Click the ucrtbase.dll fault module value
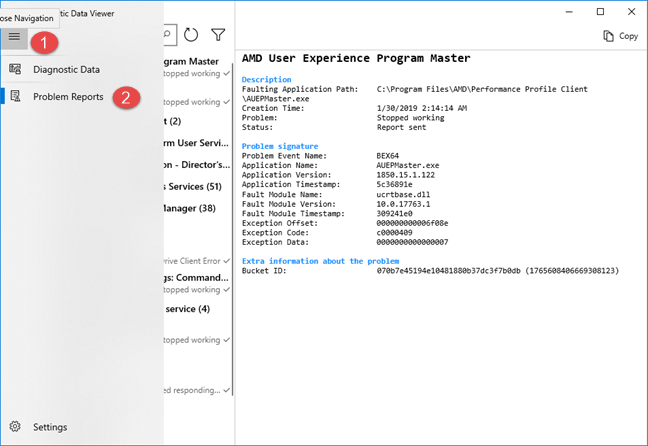Screen dimensions: 648x446 [x=403, y=194]
